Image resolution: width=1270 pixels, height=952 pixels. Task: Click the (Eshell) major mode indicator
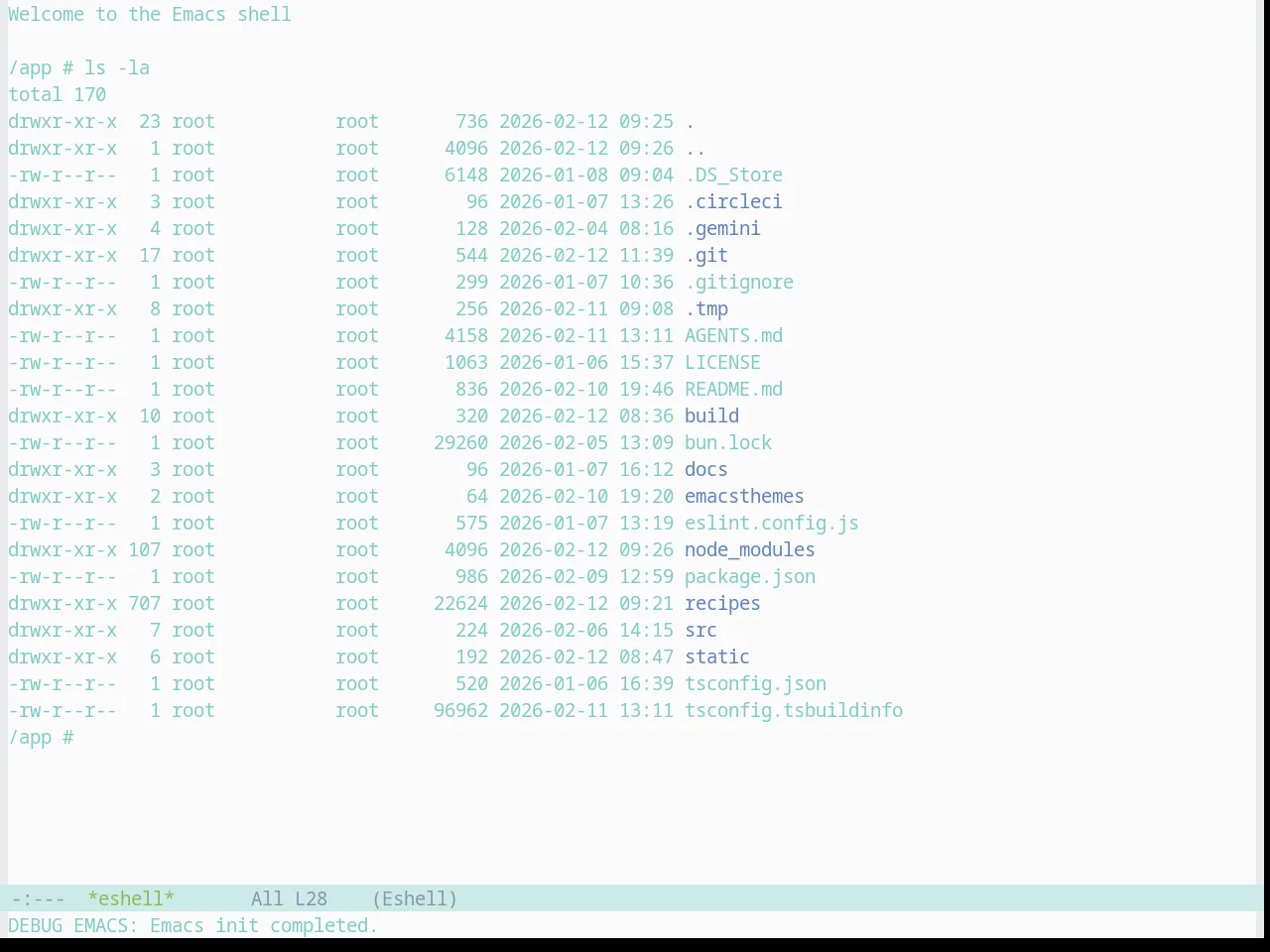coord(415,898)
